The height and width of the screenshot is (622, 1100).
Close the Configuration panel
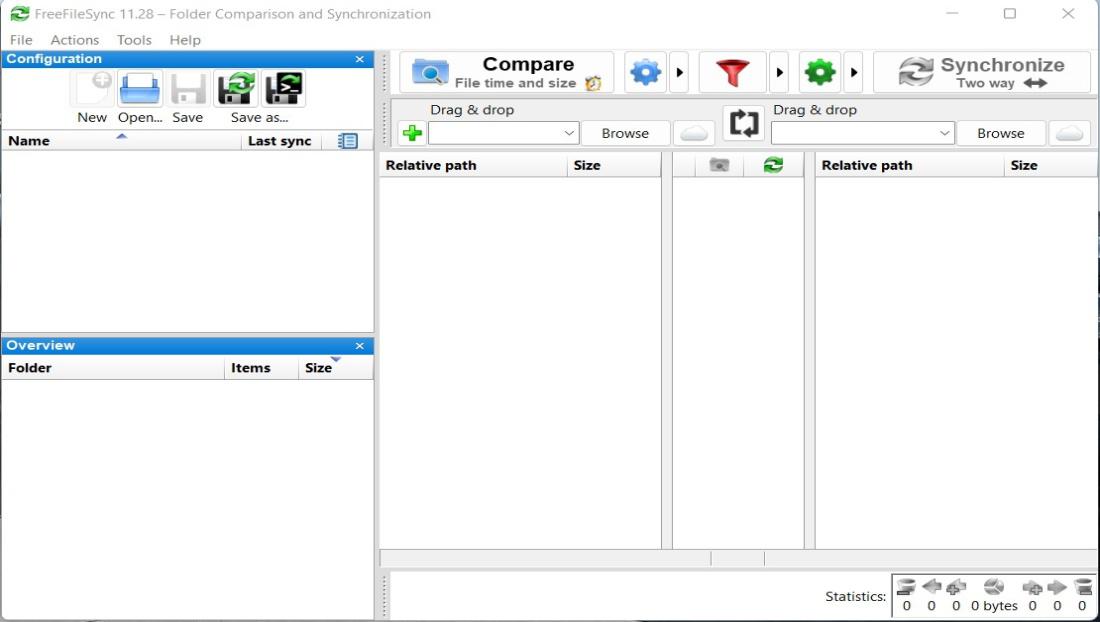[x=360, y=60]
